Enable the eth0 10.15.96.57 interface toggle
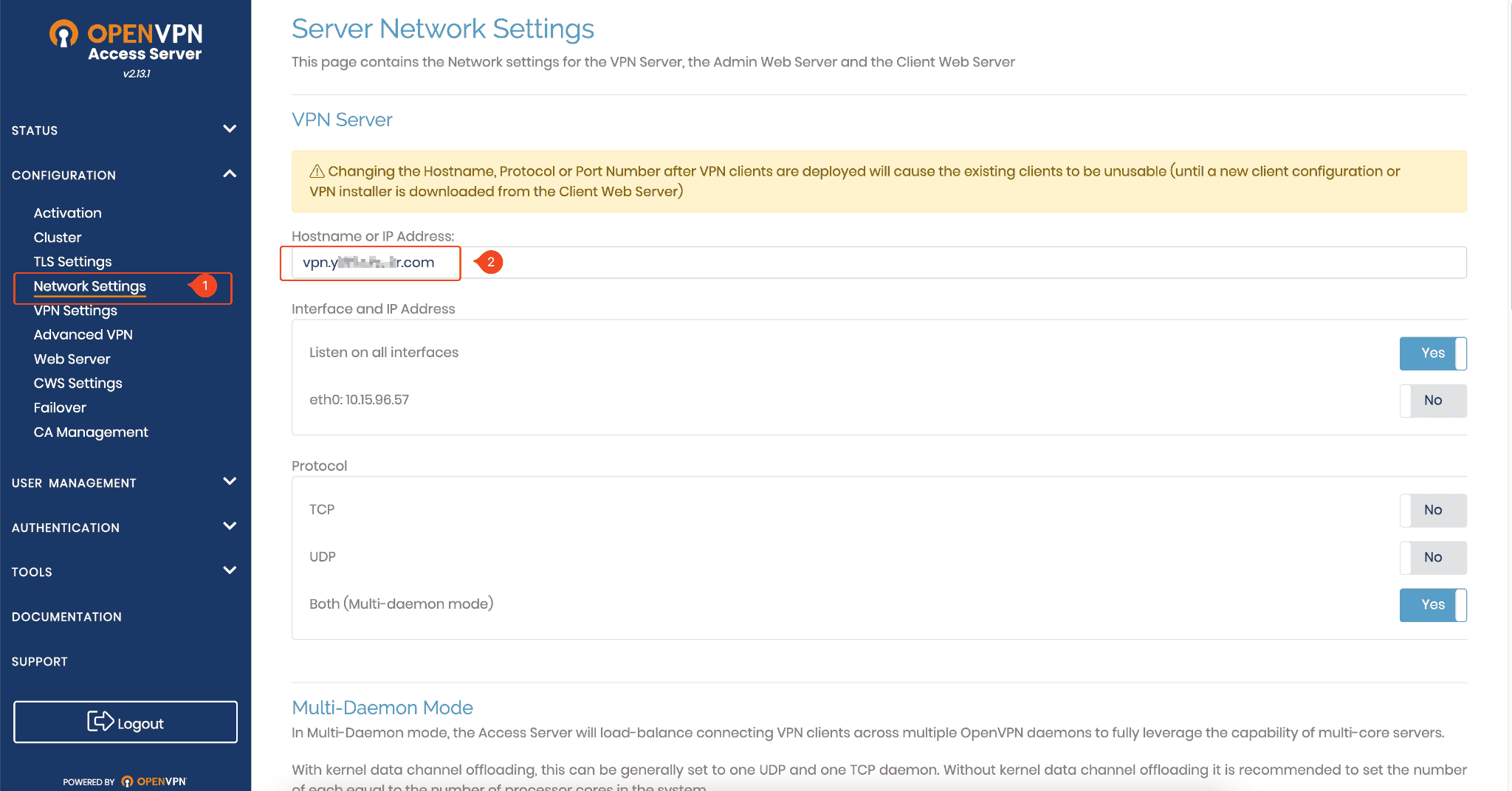 (x=1432, y=401)
